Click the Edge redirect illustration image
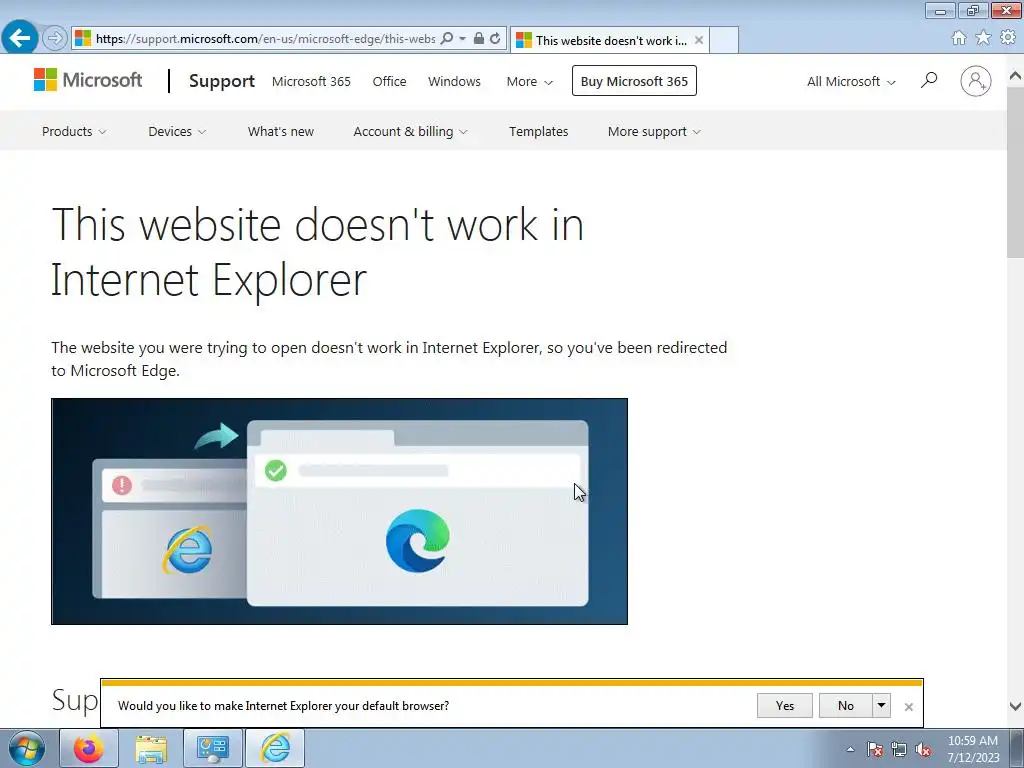Screen dimensions: 1024x768 pos(340,511)
